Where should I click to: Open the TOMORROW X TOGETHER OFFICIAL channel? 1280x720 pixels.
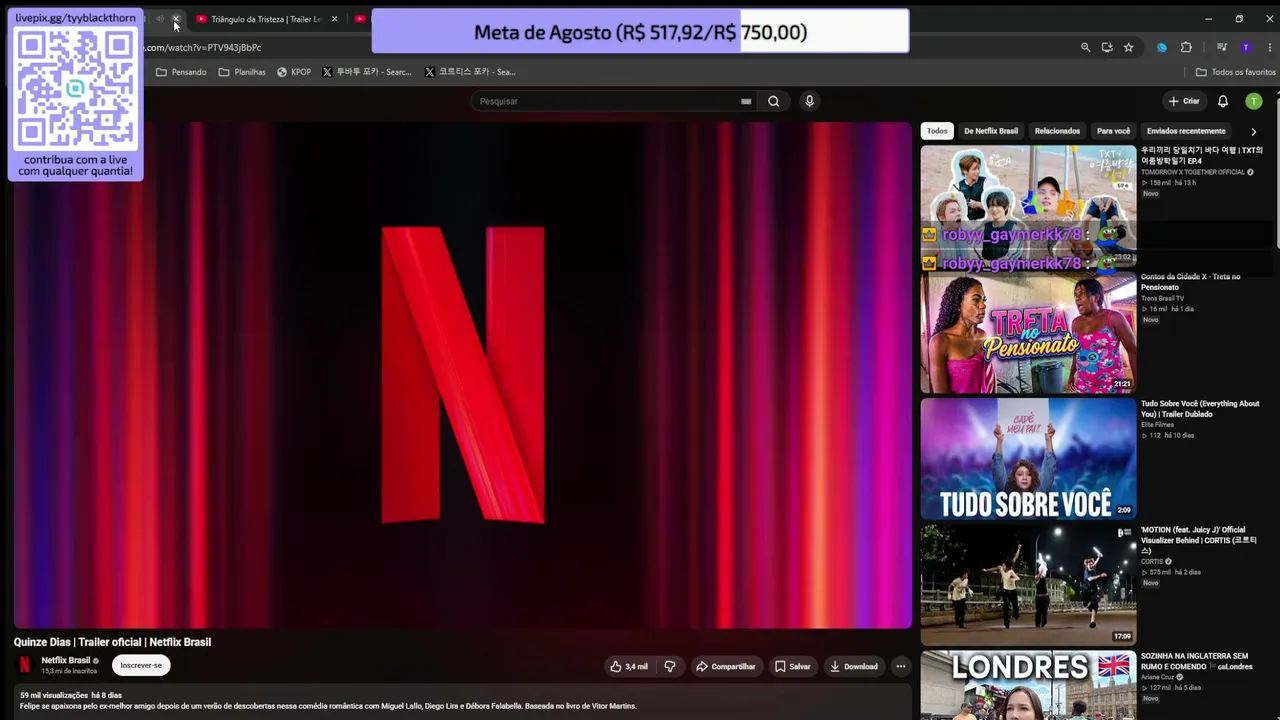[x=1193, y=172]
